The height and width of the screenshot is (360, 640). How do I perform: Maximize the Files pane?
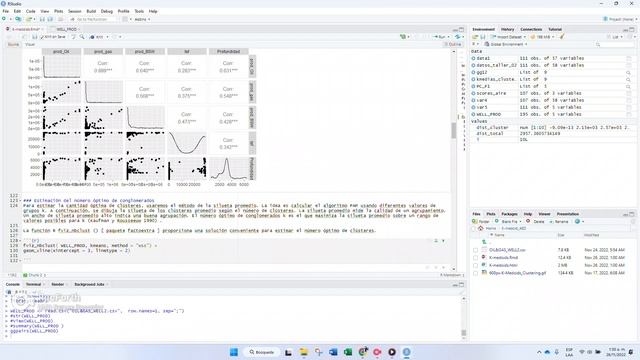[x=632, y=214]
